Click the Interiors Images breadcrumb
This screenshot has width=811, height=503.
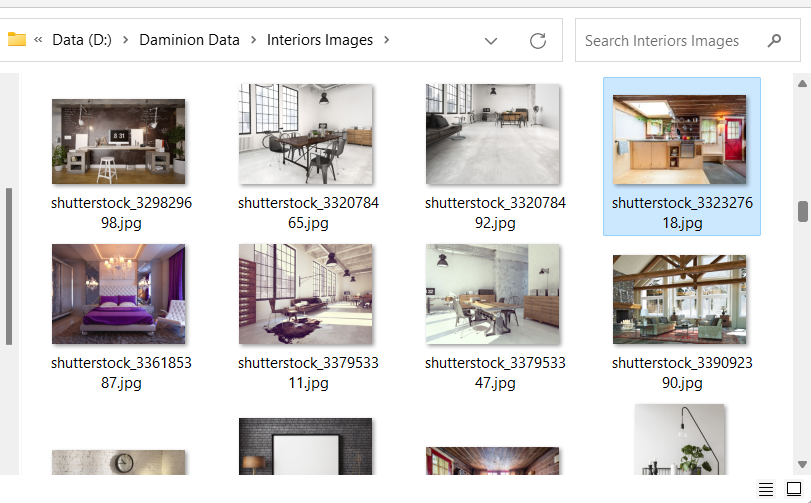319,41
